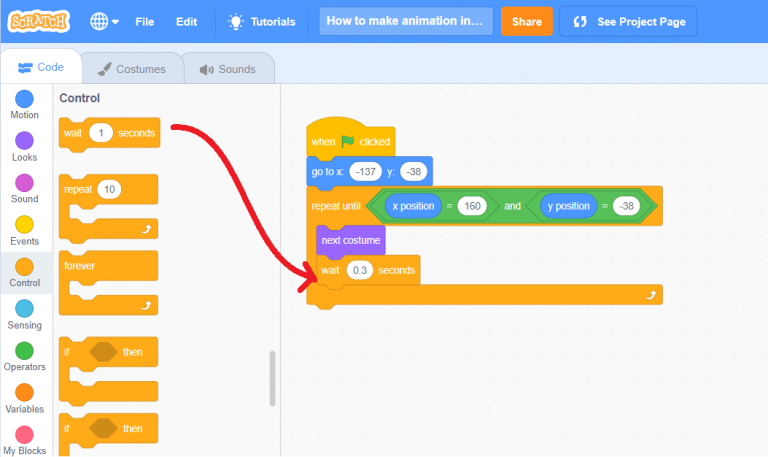Click the block palette scrollbar

[272, 378]
